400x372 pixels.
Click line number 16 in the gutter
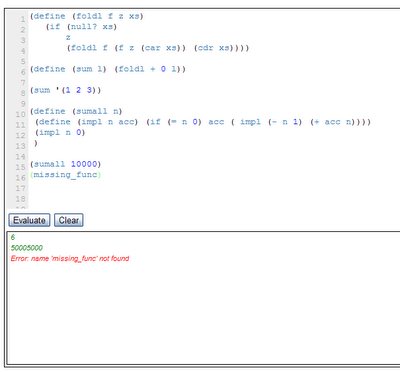pos(21,178)
